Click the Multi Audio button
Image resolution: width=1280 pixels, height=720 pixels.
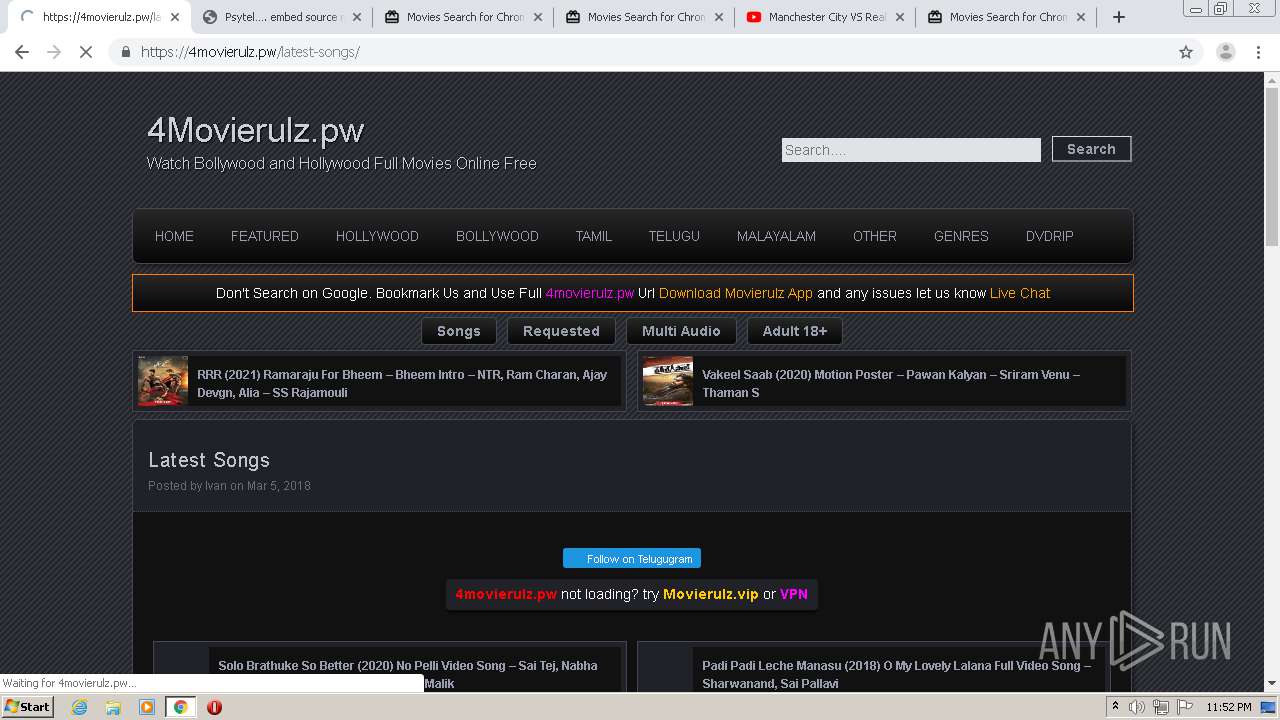coord(681,331)
